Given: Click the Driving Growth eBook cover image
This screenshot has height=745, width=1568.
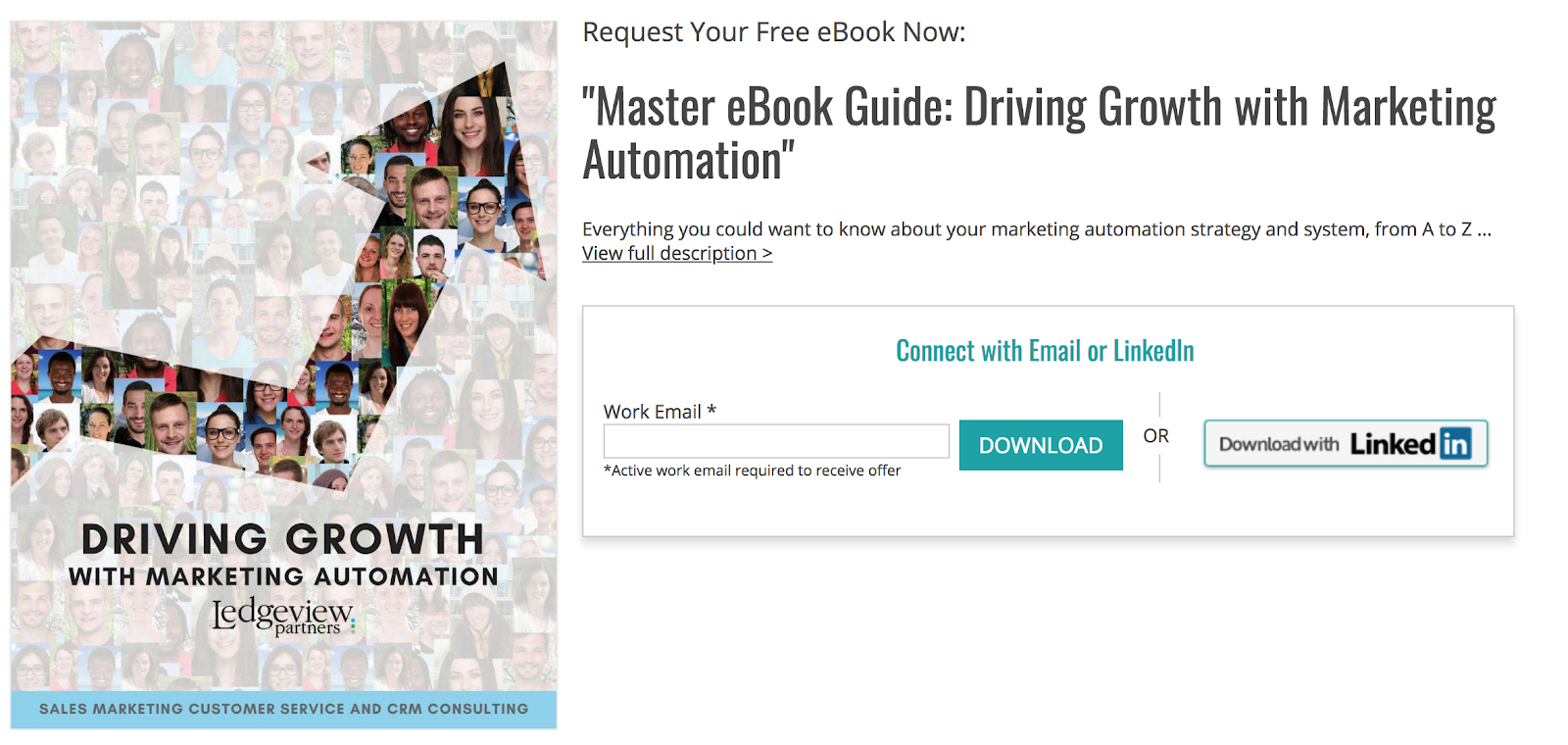Looking at the screenshot, I should [x=284, y=374].
